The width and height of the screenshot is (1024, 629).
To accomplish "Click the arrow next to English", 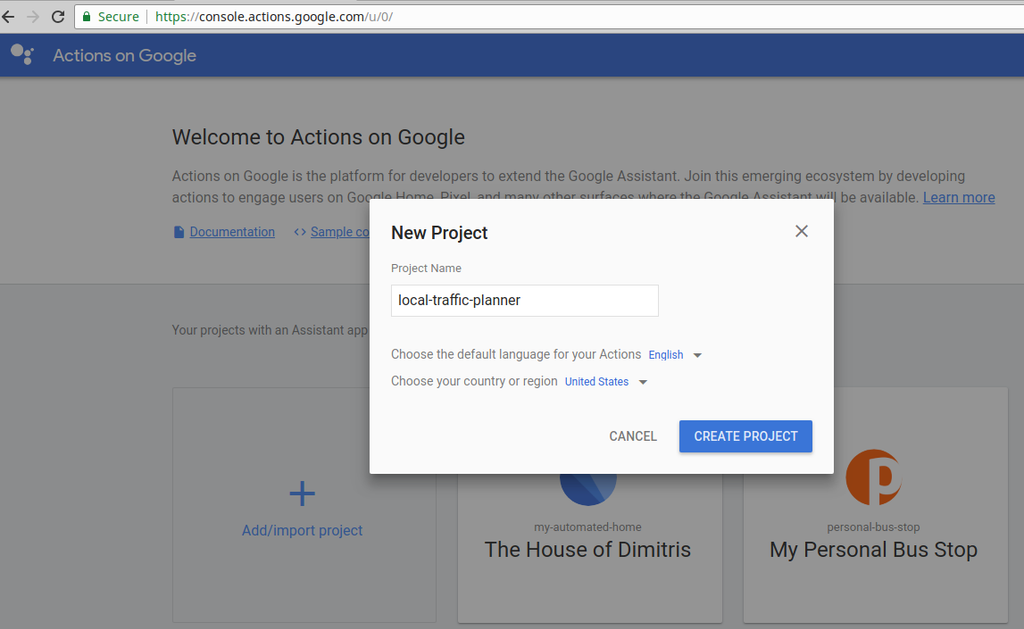I will click(x=697, y=355).
